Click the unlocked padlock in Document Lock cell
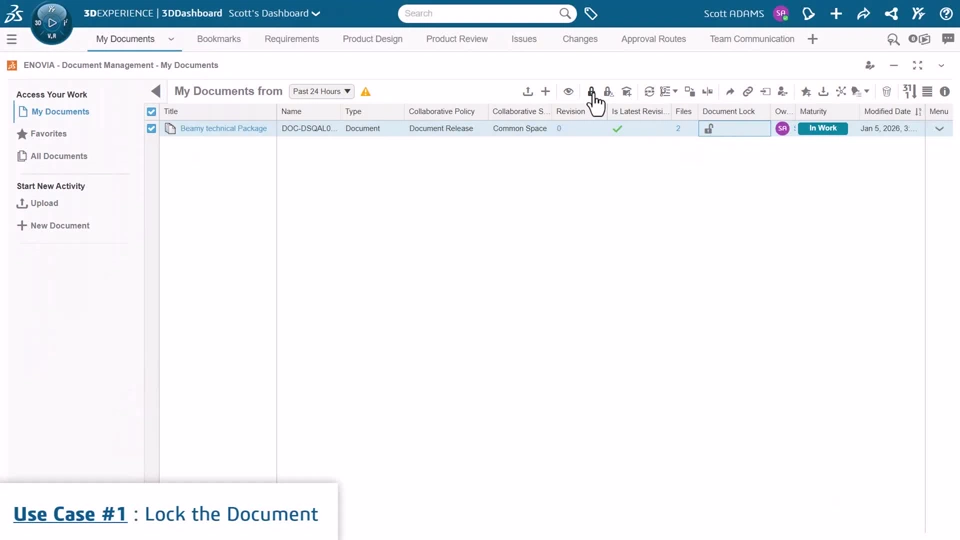This screenshot has height=540, width=960. point(709,129)
